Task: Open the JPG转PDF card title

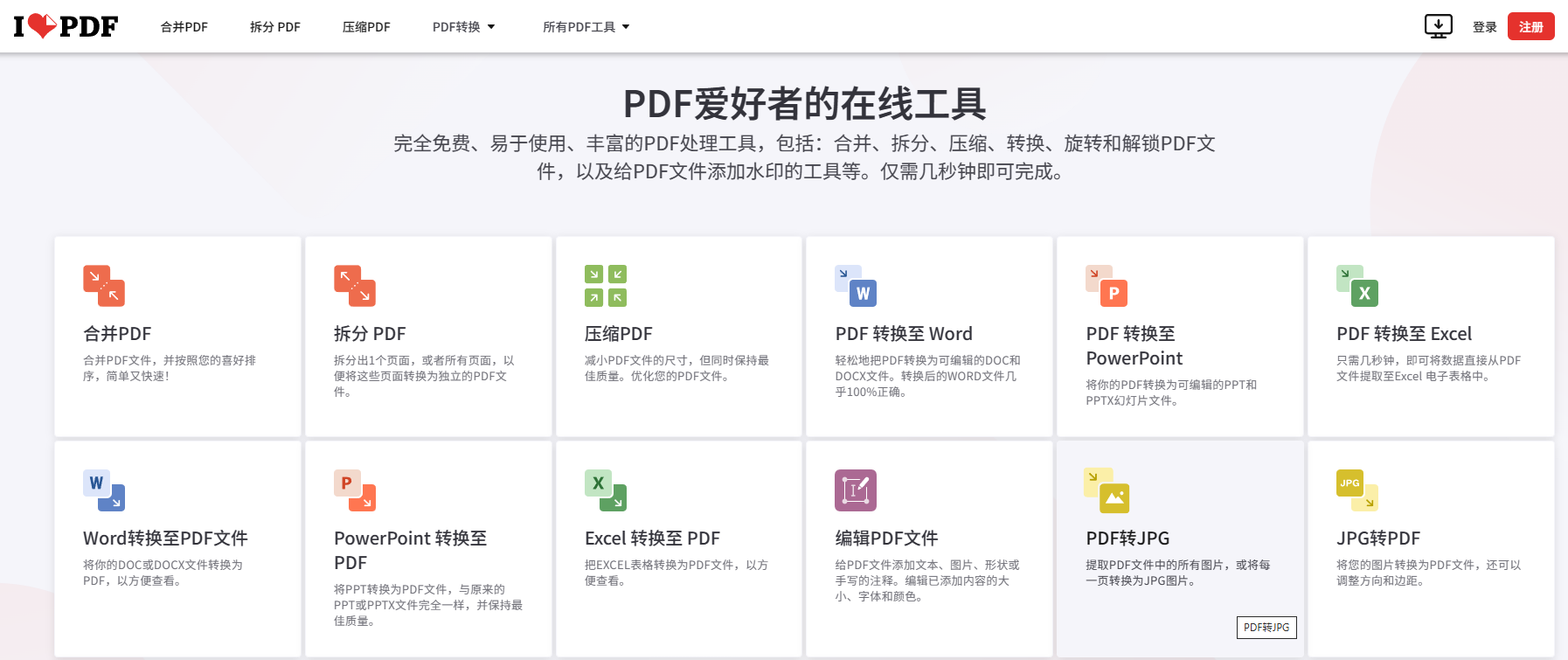Action: 1378,538
